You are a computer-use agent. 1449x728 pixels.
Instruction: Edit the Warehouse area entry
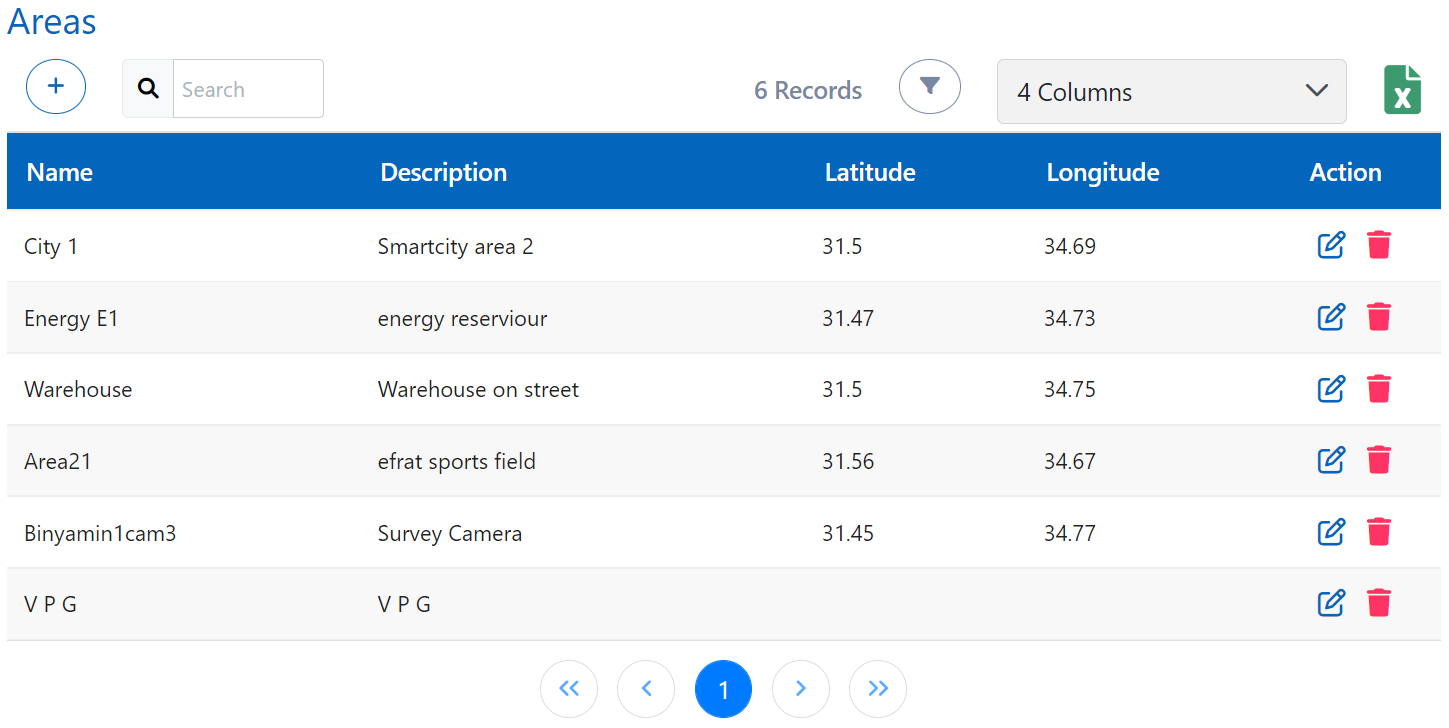1331,389
